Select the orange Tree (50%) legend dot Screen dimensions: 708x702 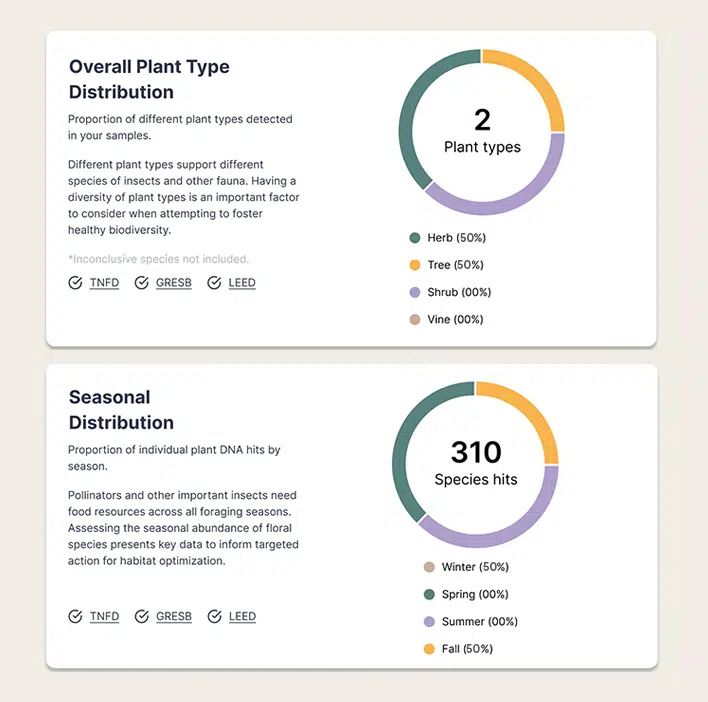(x=415, y=265)
